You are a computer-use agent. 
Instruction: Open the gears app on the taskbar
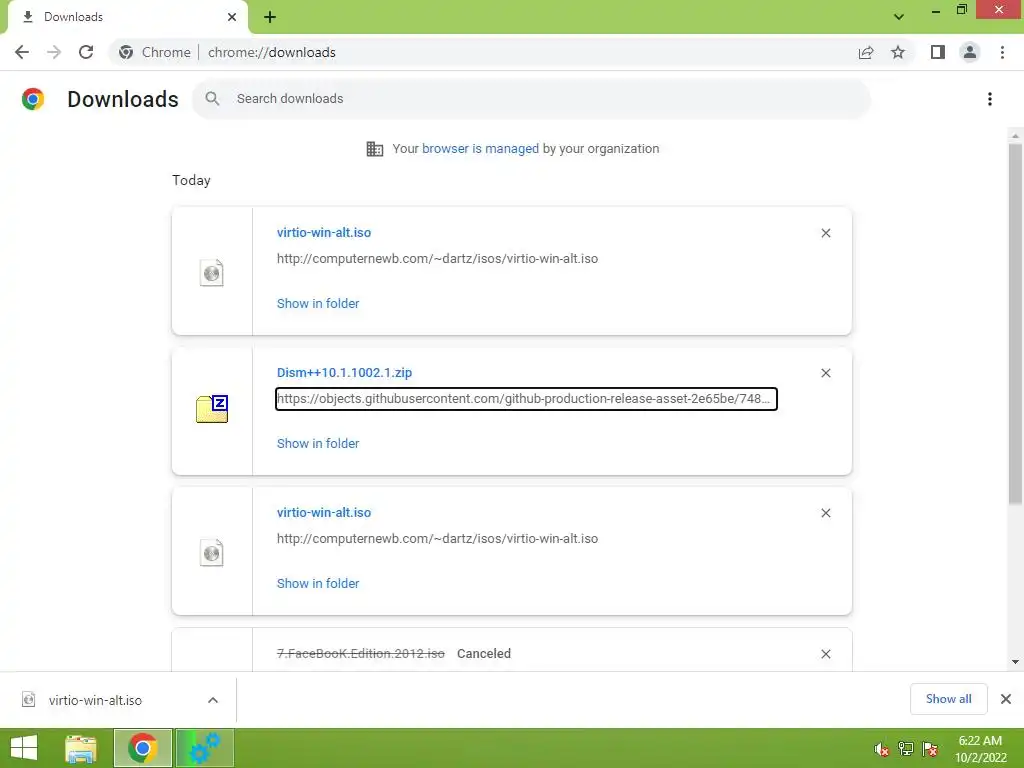click(204, 748)
